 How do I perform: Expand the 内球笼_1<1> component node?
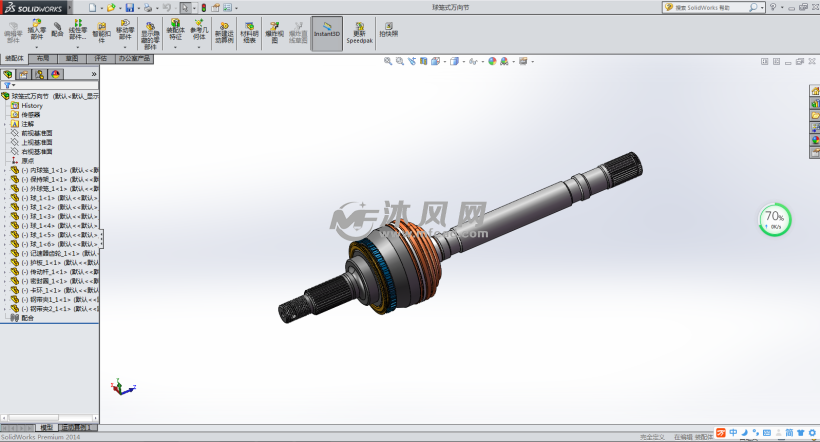click(5, 171)
